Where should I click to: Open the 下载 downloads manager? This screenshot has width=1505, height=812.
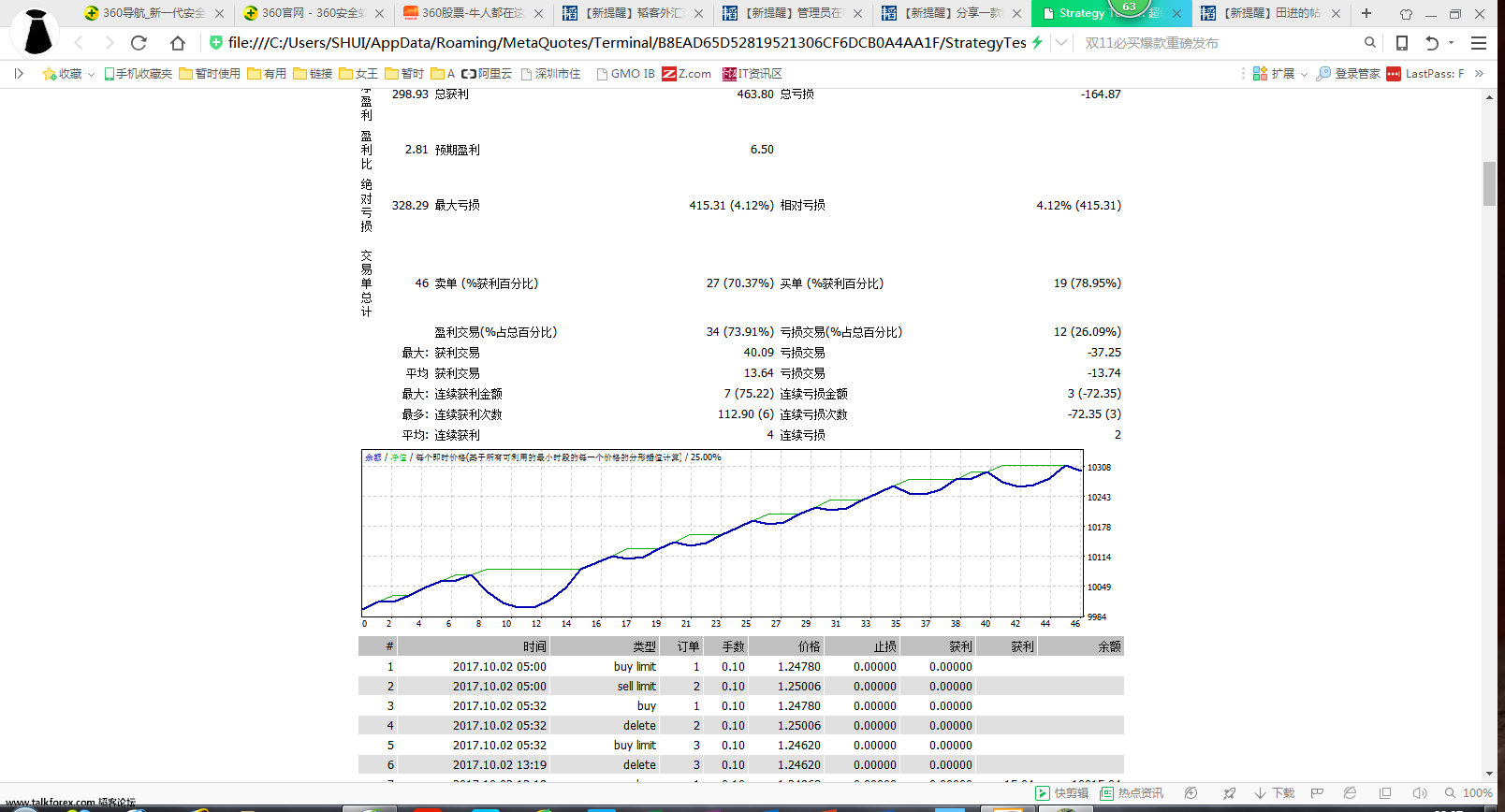(1275, 793)
